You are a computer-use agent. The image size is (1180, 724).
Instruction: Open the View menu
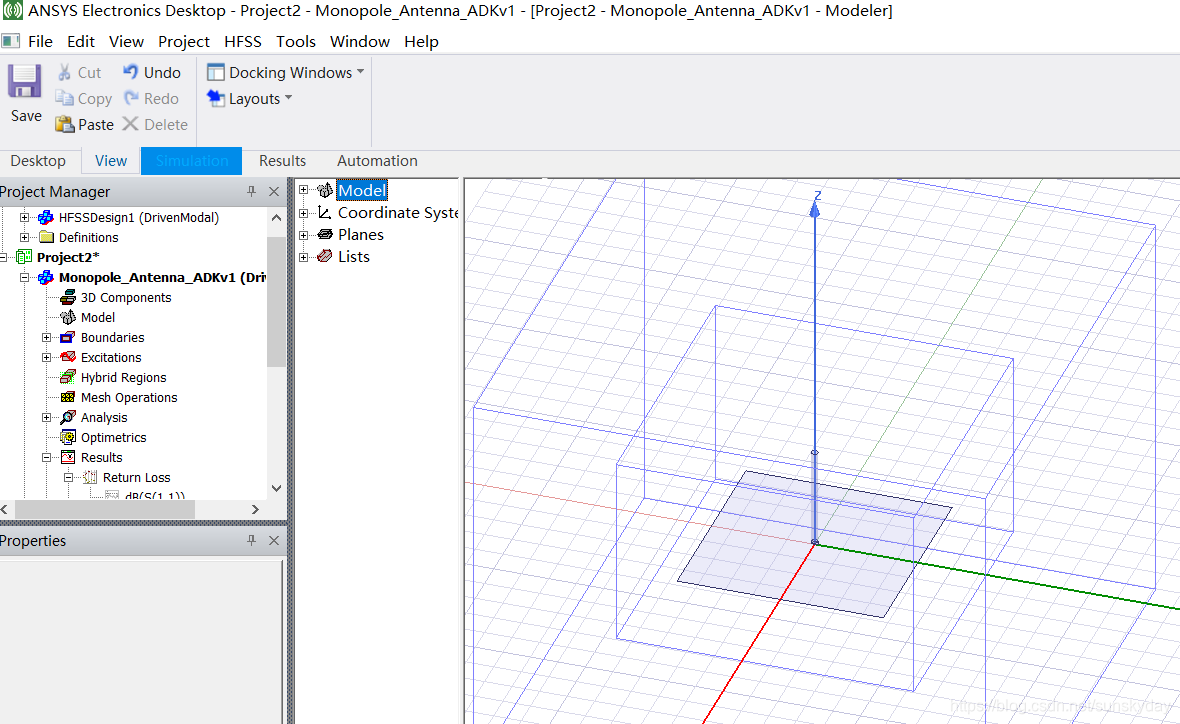point(126,41)
